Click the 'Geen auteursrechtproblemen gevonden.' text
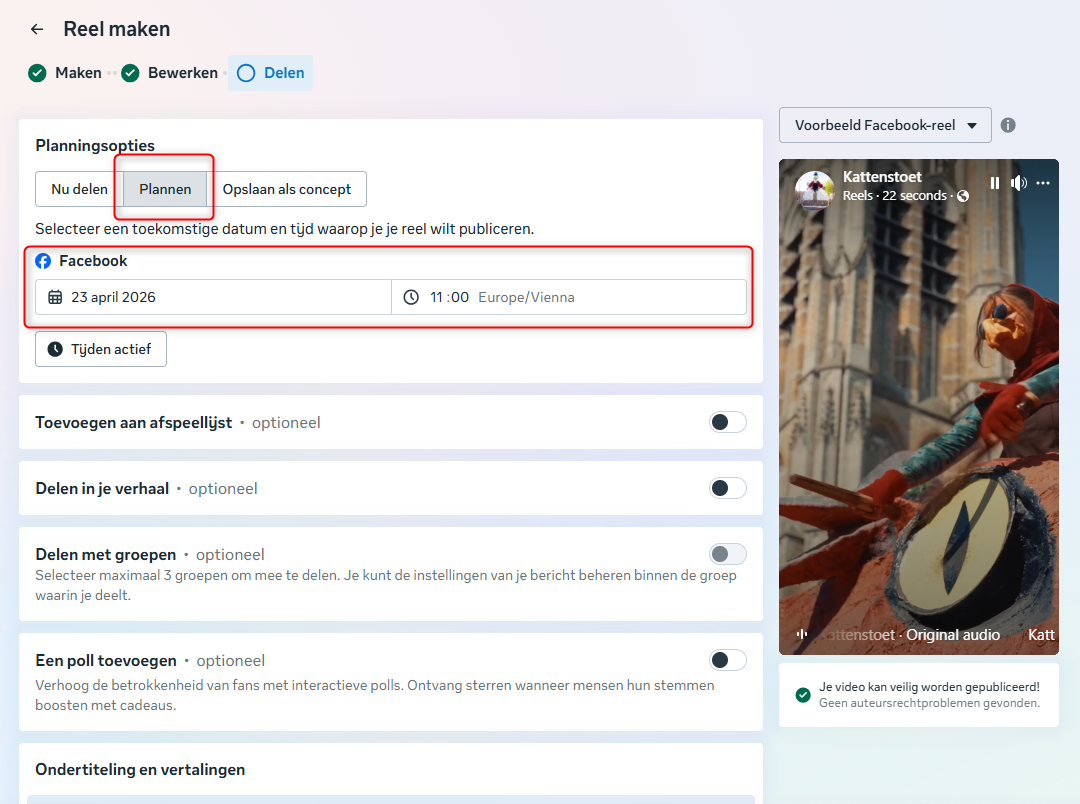Viewport: 1080px width, 804px height. tap(929, 703)
